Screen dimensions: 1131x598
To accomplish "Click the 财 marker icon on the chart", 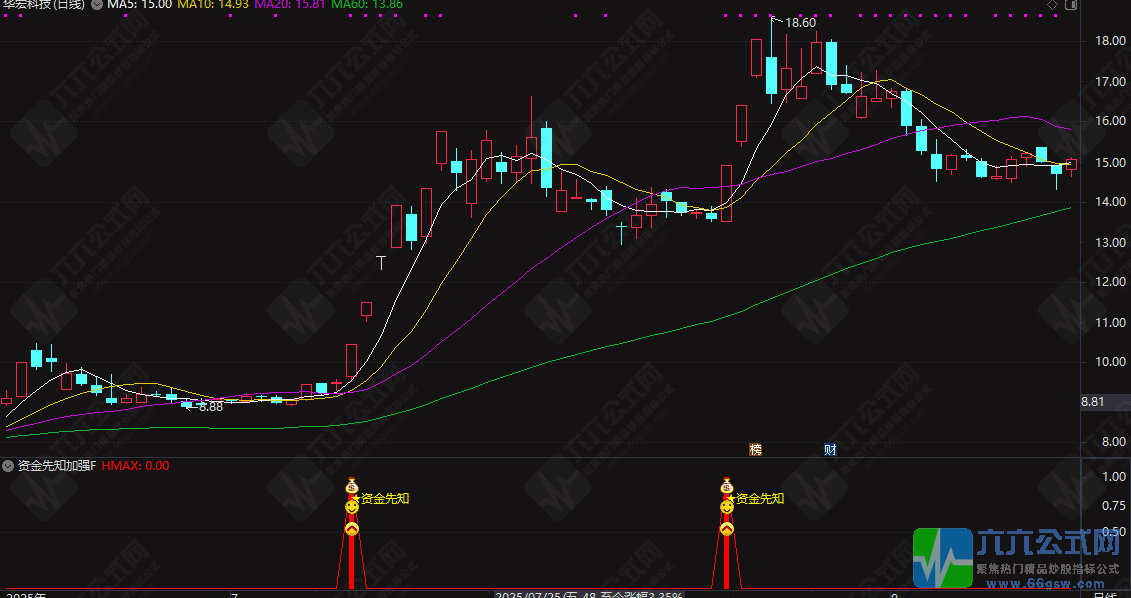I will 829,450.
